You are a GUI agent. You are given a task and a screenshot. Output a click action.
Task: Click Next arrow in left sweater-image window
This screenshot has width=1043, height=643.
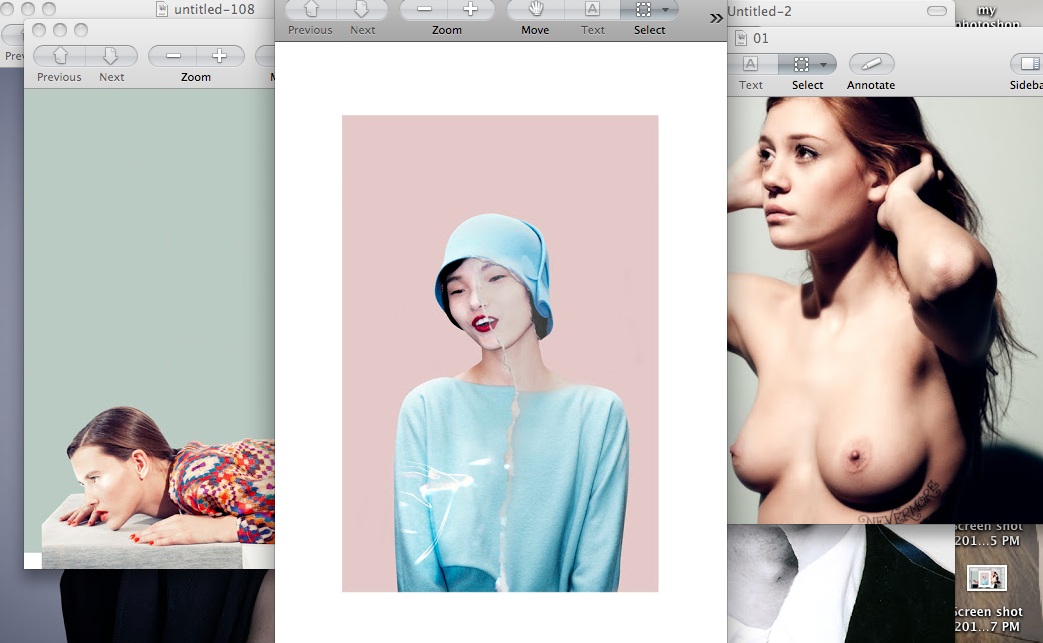[x=111, y=56]
